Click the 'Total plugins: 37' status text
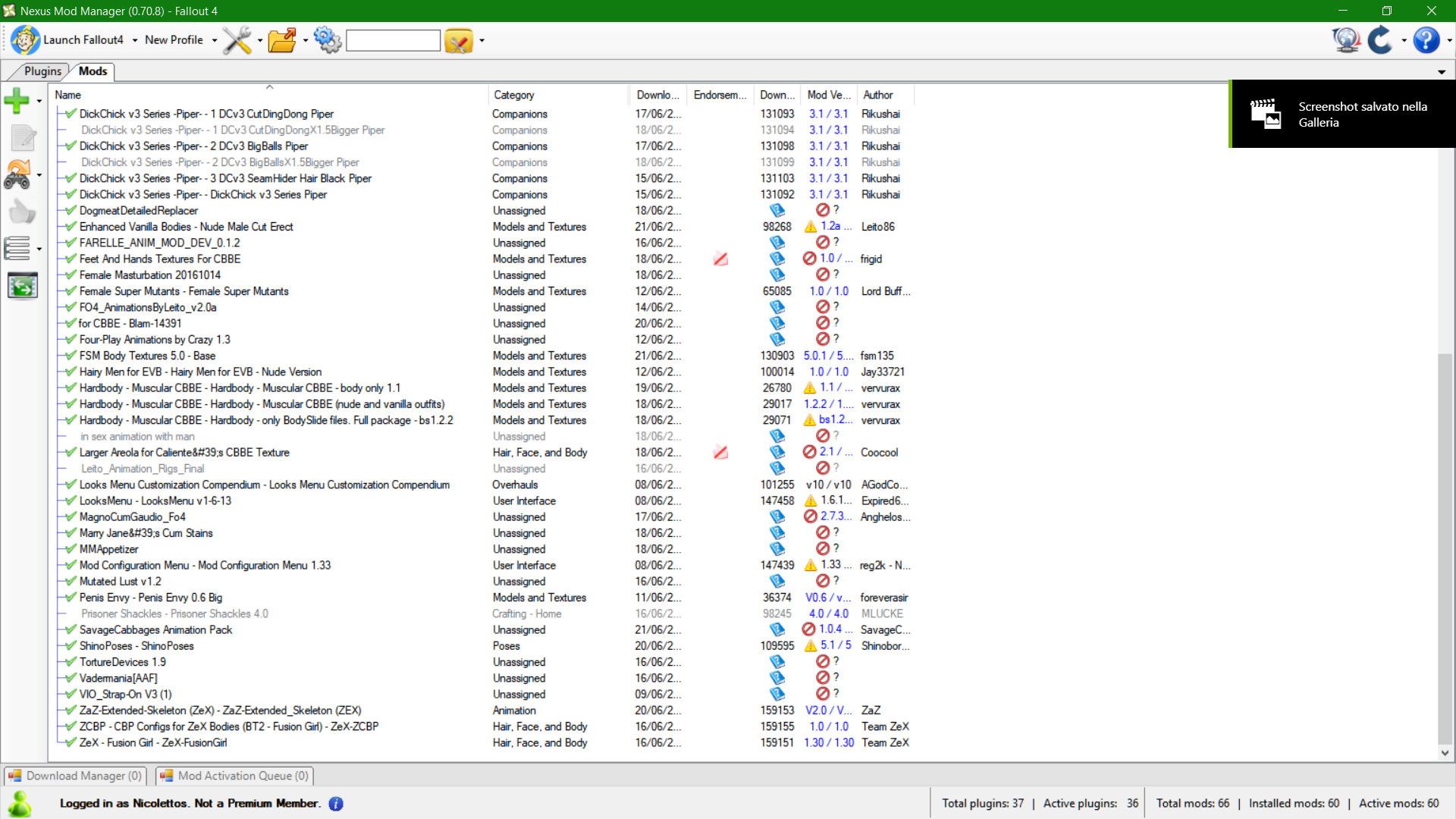Screen dimensions: 1456x819 coord(983,804)
